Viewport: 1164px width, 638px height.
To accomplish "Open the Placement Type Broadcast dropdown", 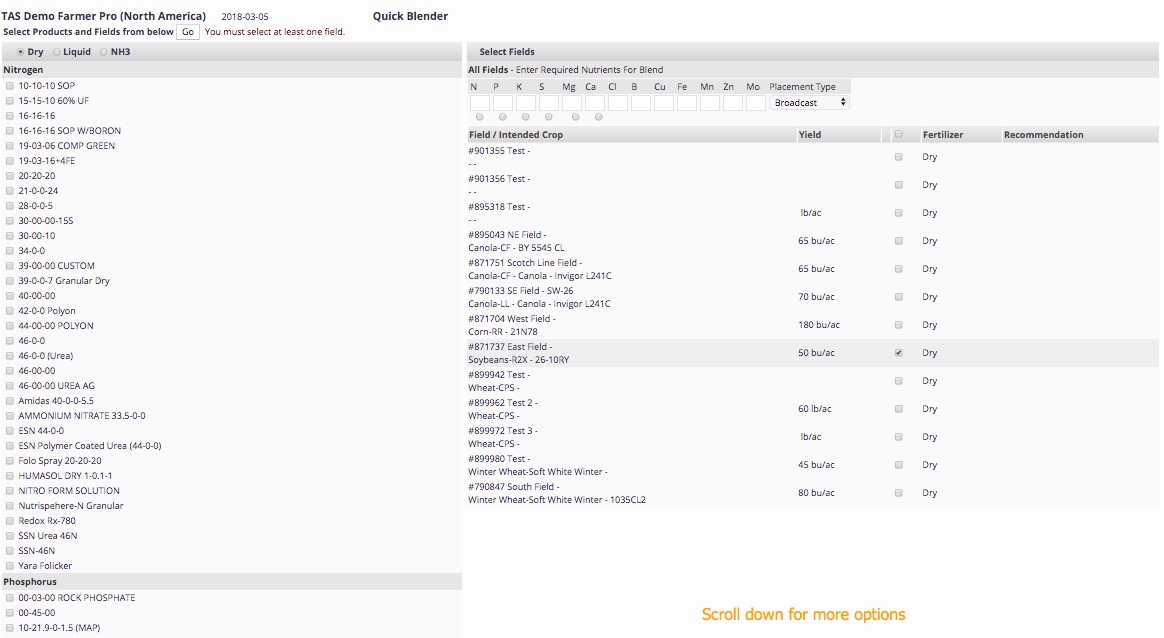I will click(x=810, y=103).
